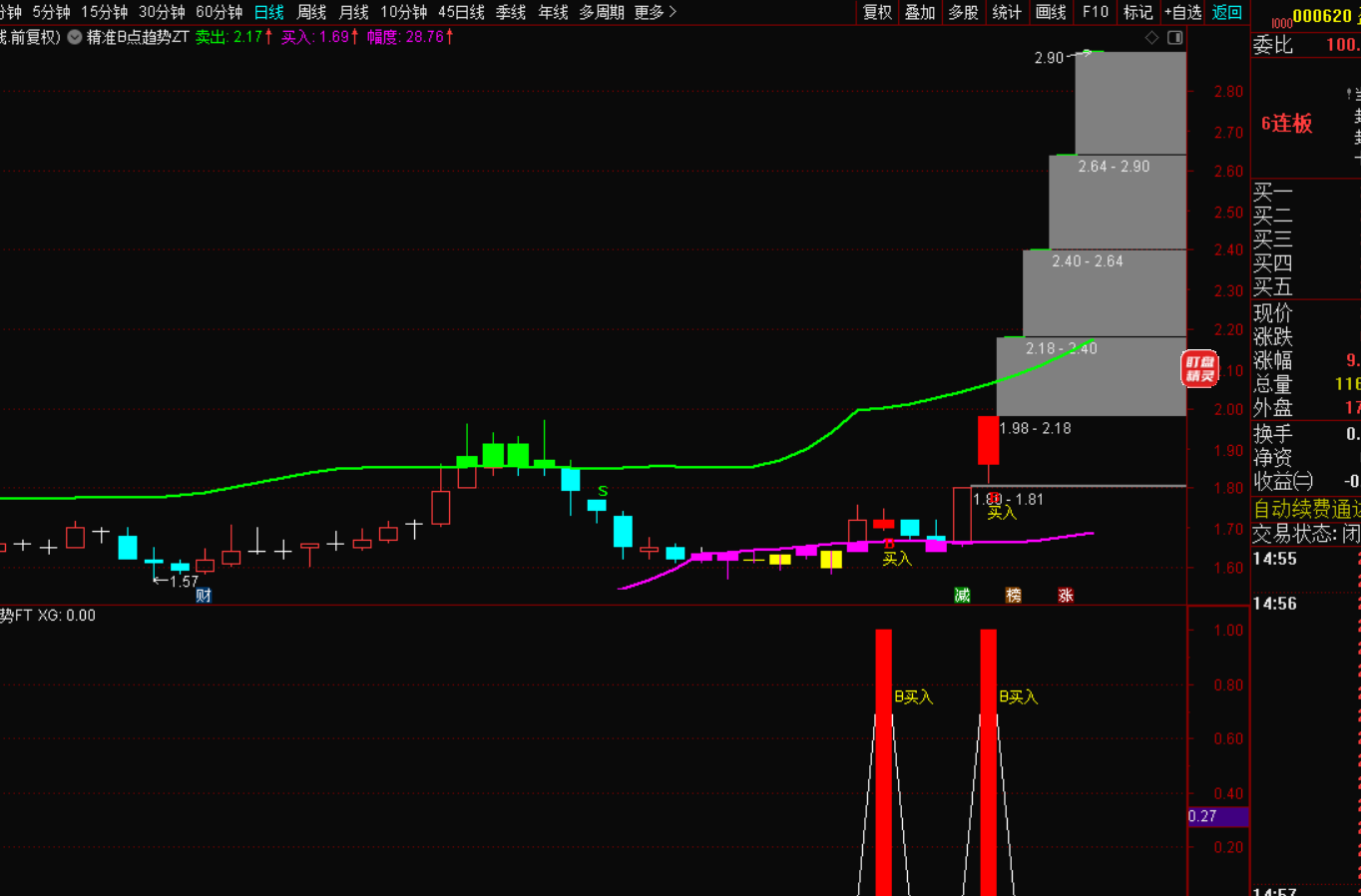Switch to the 周线 weekly period tab

(311, 12)
